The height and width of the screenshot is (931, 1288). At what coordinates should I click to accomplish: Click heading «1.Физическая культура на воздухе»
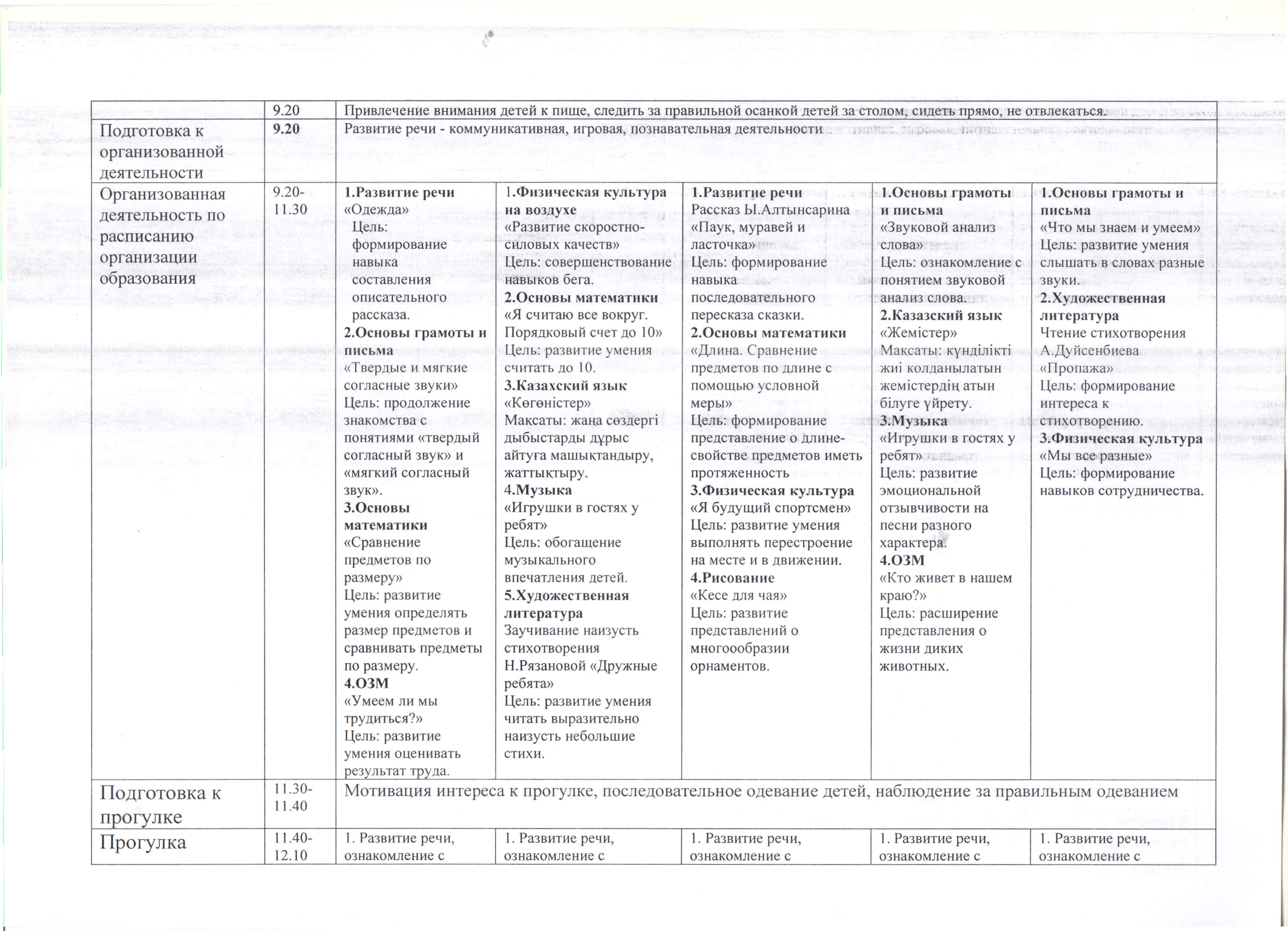(x=585, y=200)
